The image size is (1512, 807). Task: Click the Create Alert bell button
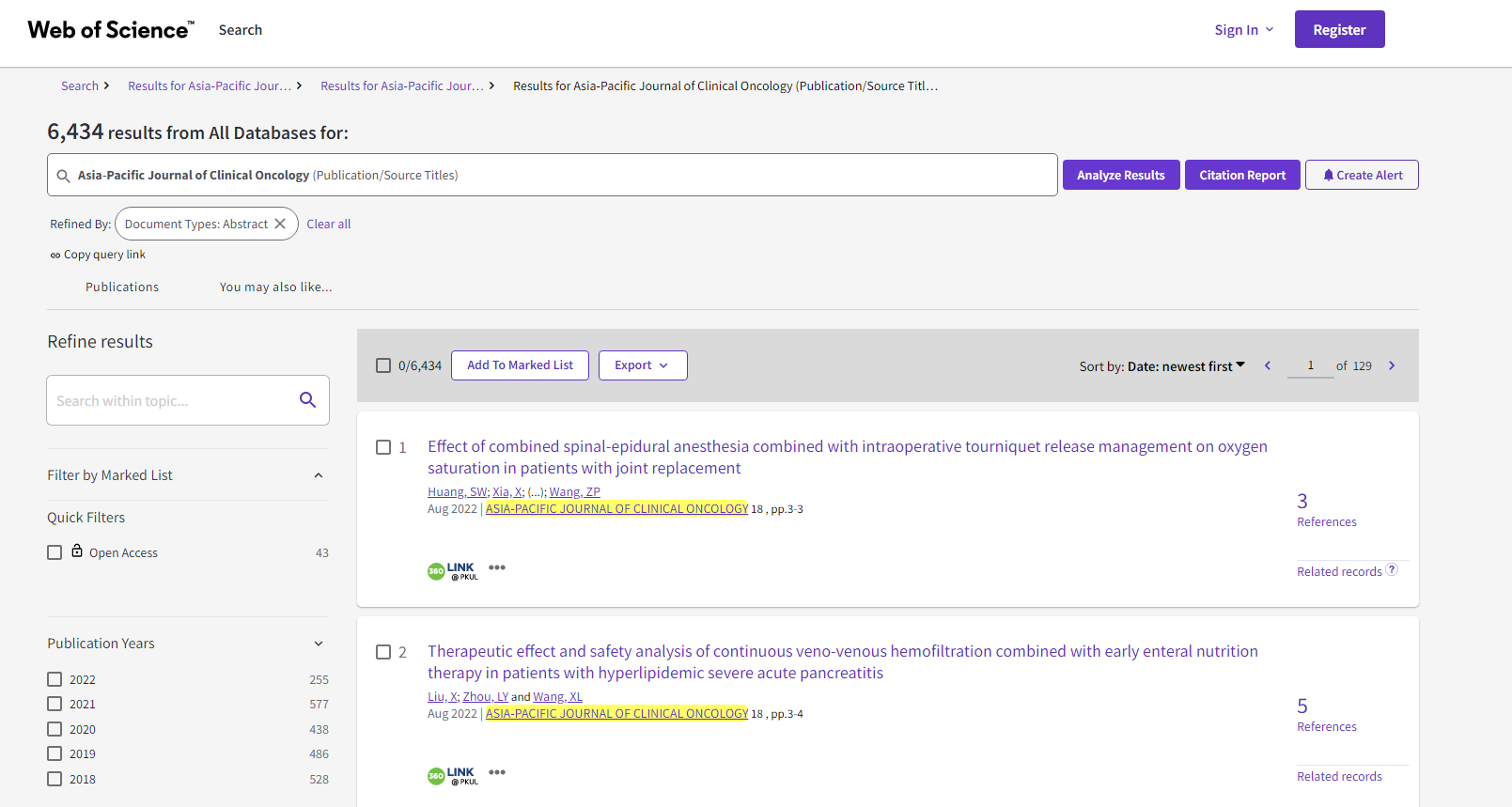pos(1362,175)
